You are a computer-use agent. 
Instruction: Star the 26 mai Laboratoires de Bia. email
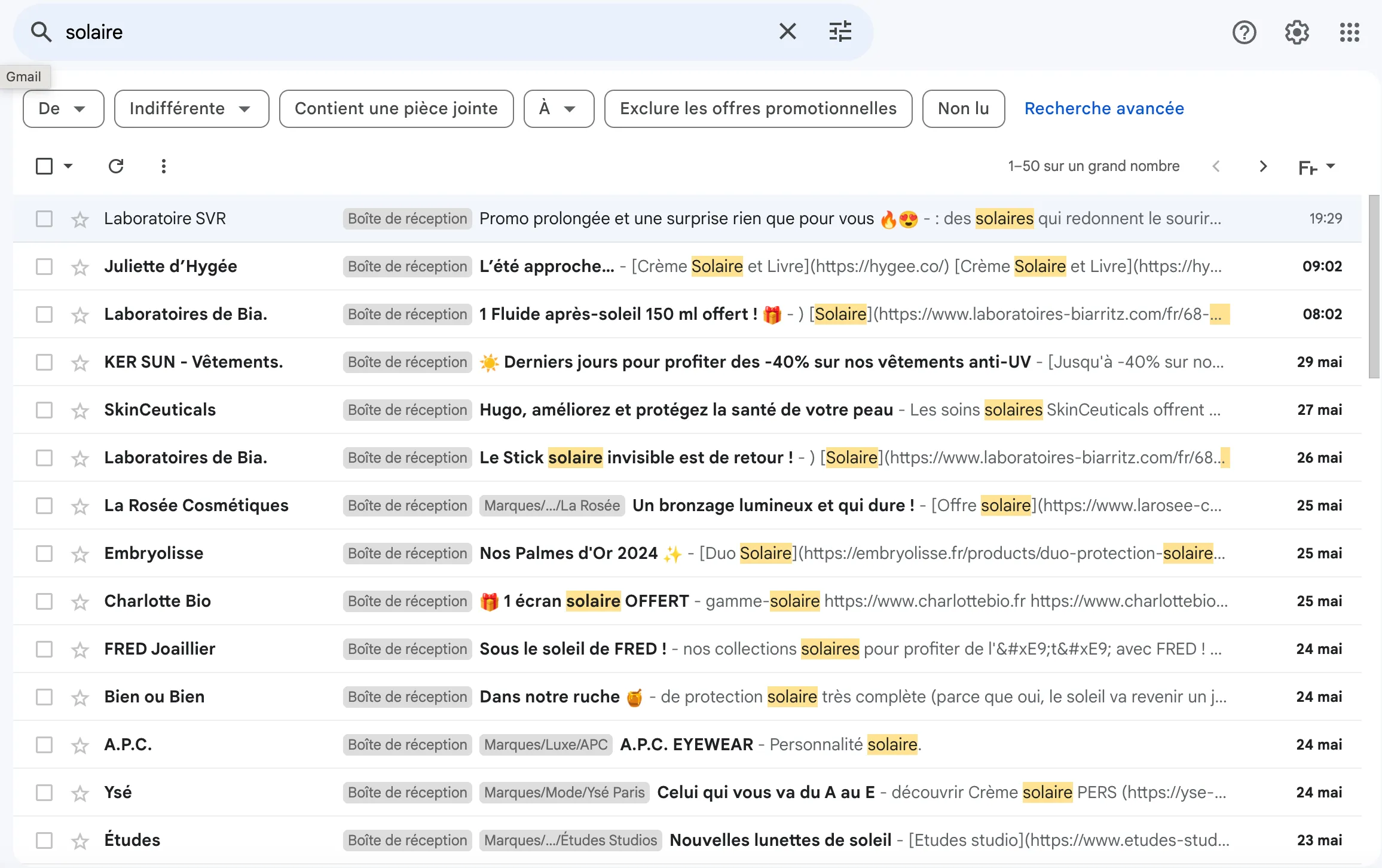point(80,459)
